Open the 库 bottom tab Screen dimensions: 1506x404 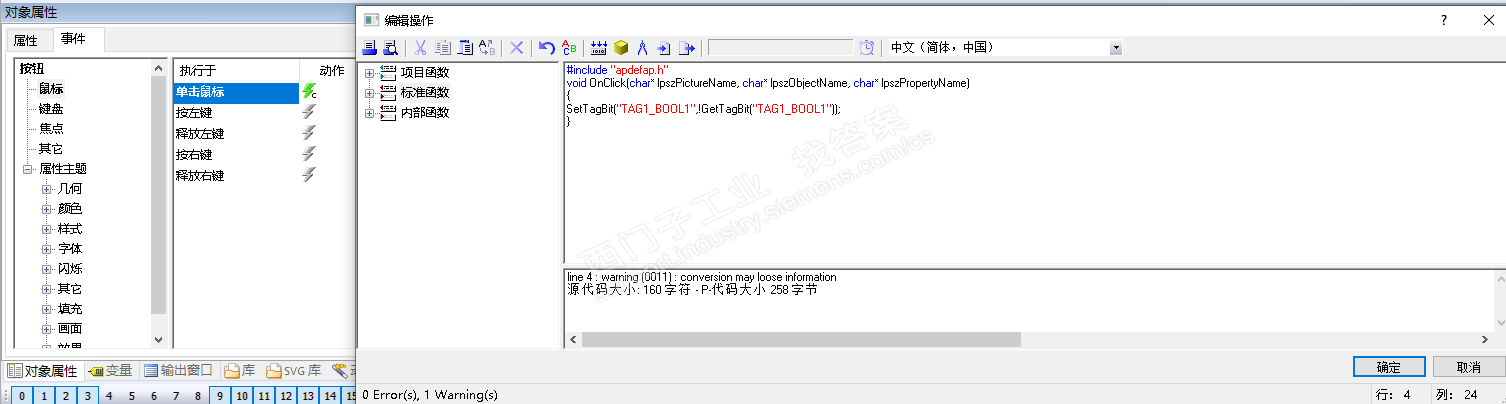coord(240,371)
